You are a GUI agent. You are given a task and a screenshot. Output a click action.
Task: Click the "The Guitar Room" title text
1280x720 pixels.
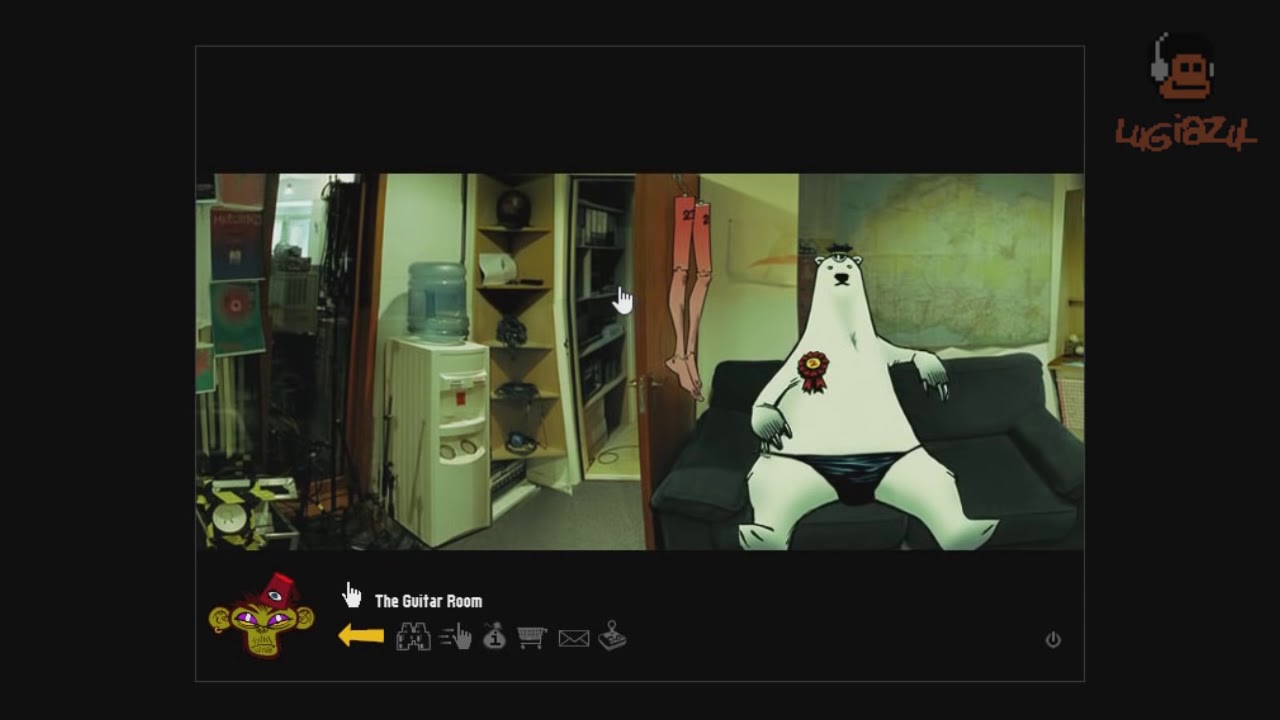428,601
